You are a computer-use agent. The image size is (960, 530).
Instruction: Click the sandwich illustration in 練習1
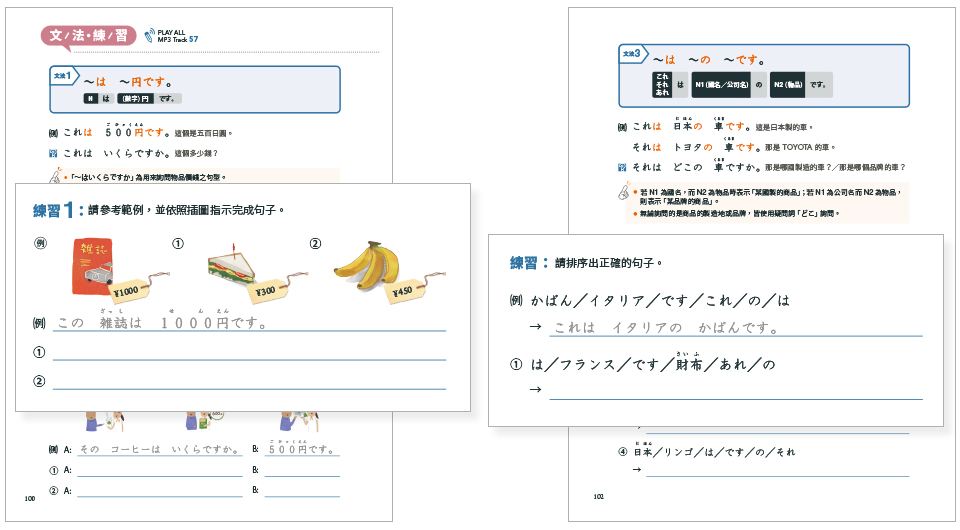232,266
